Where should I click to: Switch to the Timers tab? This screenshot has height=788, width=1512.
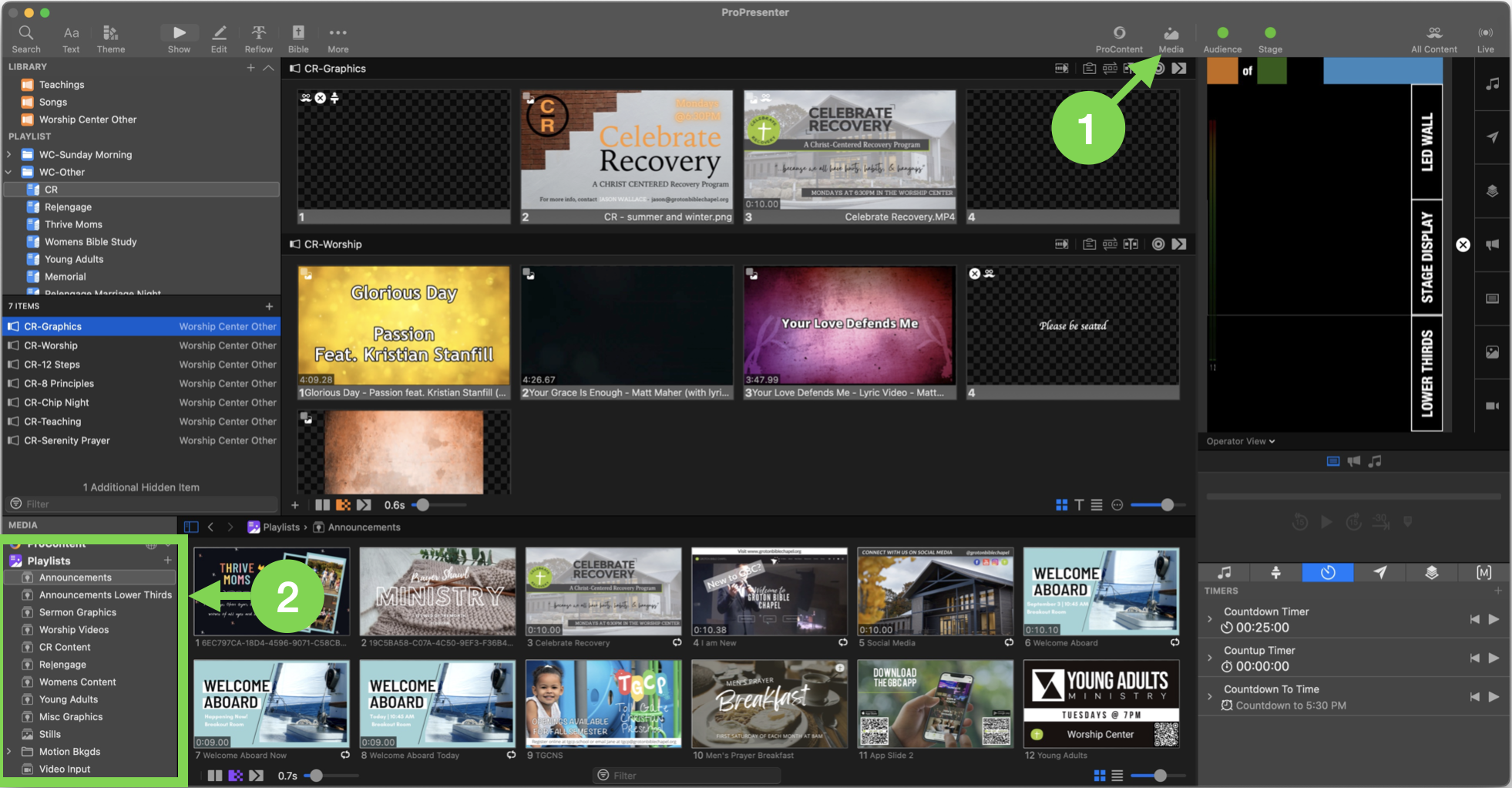pos(1328,572)
